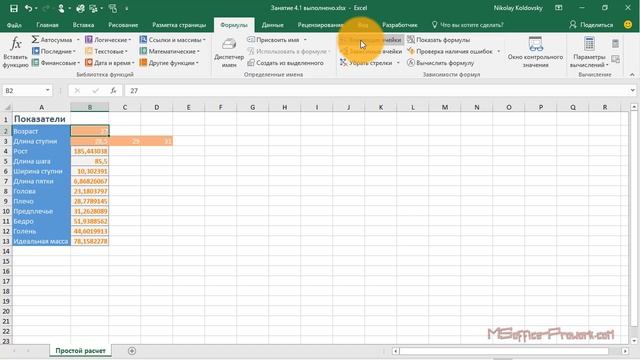Click the Автосумма sigma button
This screenshot has width=640, height=360.
pos(52,40)
